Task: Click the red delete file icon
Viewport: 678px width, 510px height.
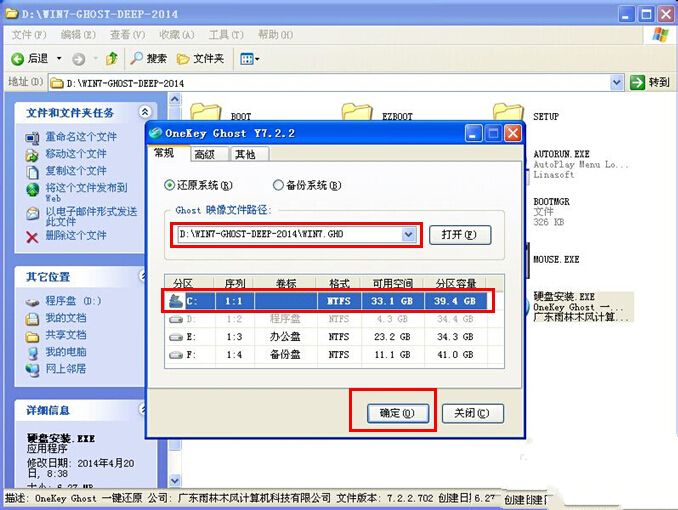Action: click(32, 236)
